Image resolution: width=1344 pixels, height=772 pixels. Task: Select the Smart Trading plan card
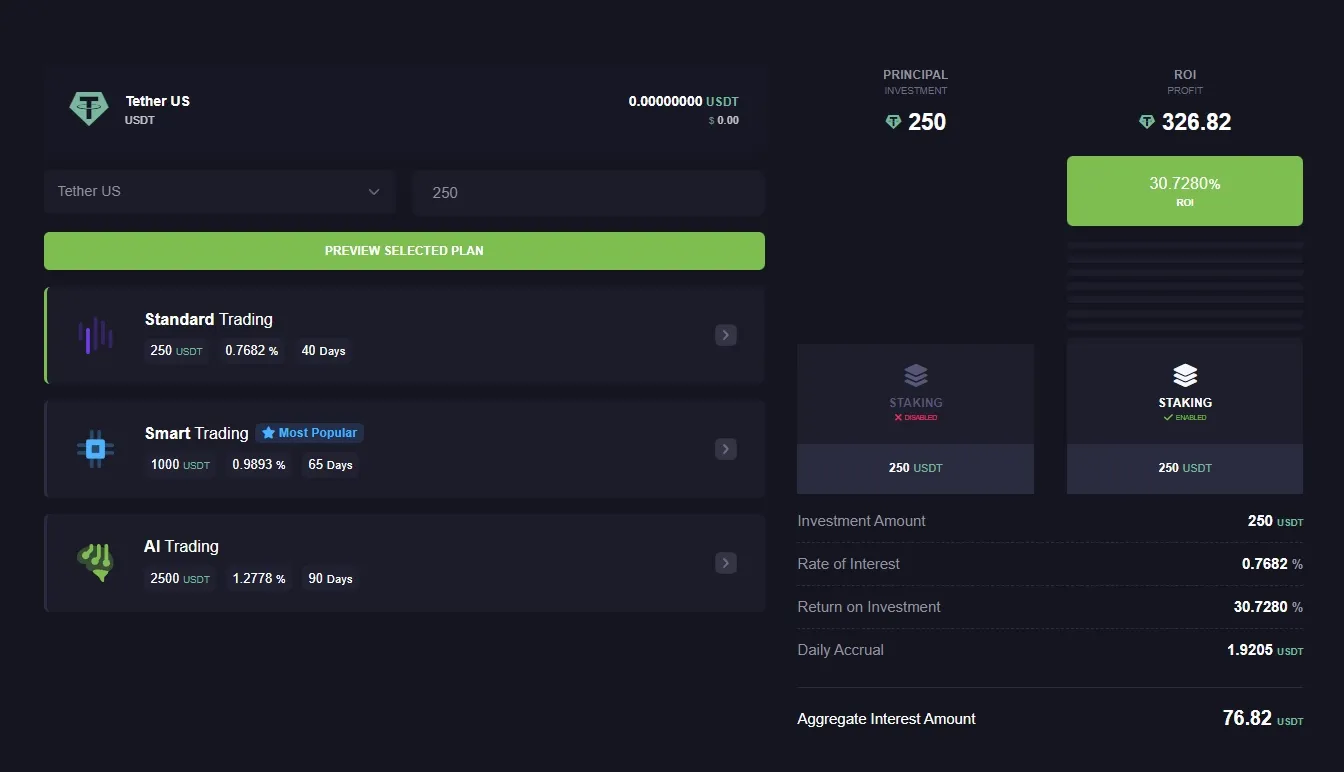404,449
